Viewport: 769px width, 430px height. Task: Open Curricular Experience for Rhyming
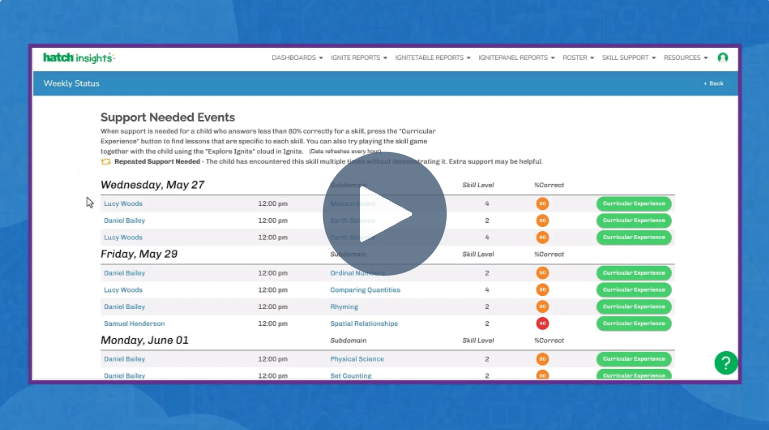click(x=634, y=306)
